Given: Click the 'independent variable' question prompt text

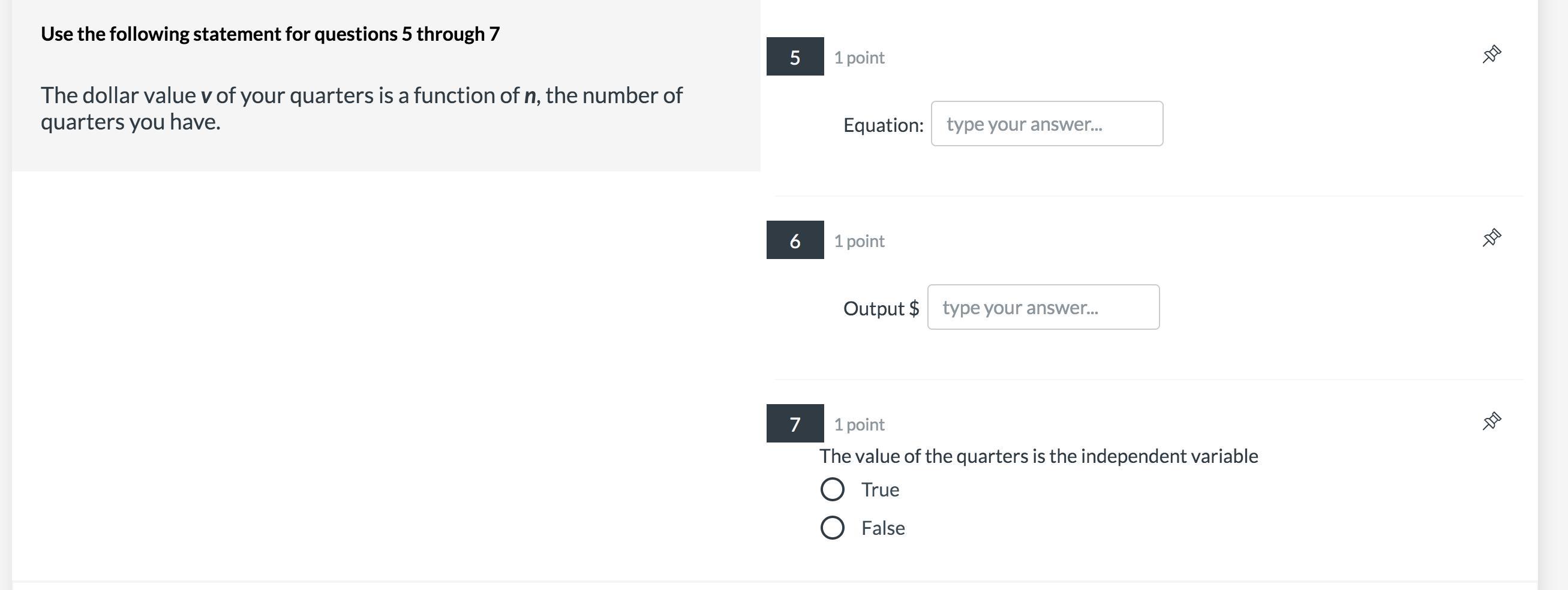Looking at the screenshot, I should coord(1038,456).
